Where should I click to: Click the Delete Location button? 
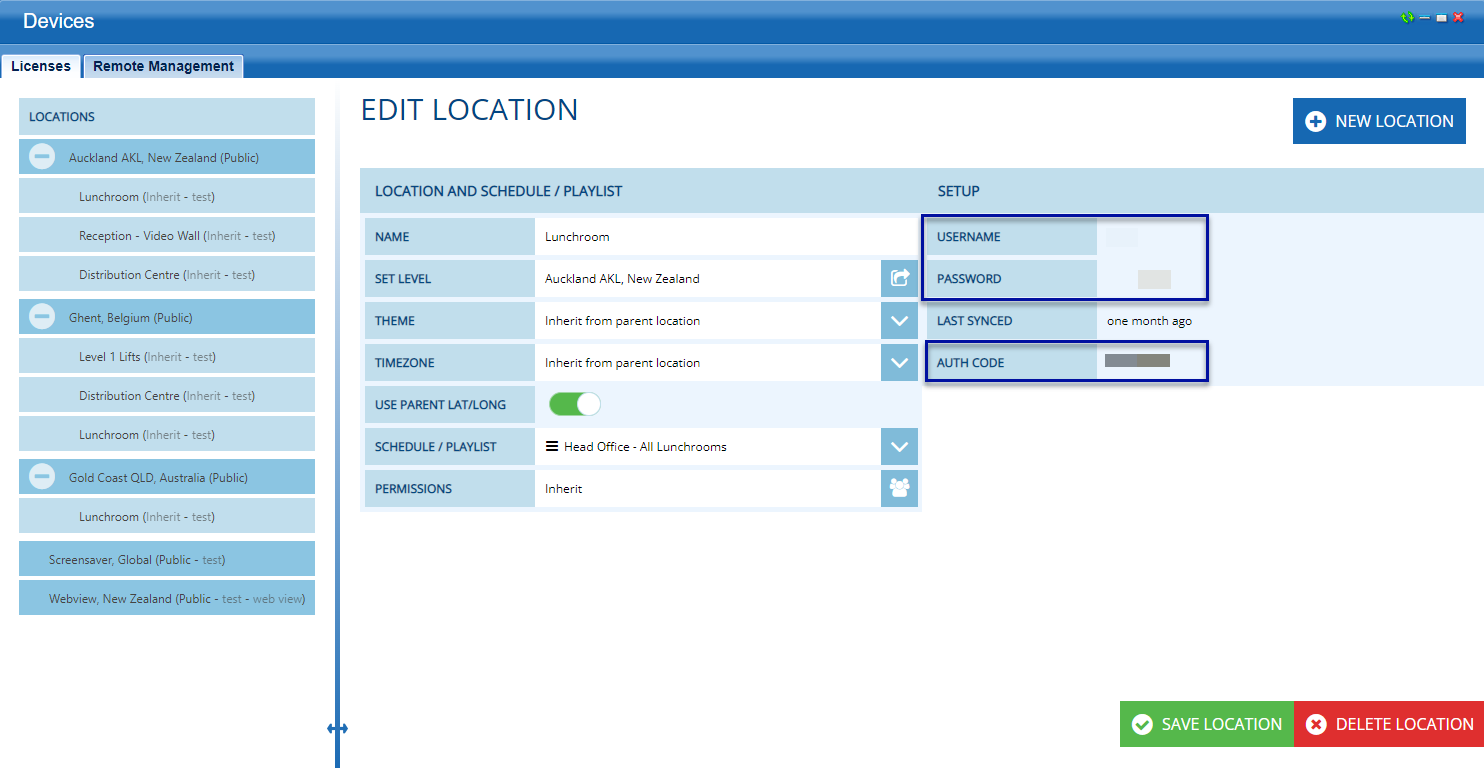(1389, 724)
